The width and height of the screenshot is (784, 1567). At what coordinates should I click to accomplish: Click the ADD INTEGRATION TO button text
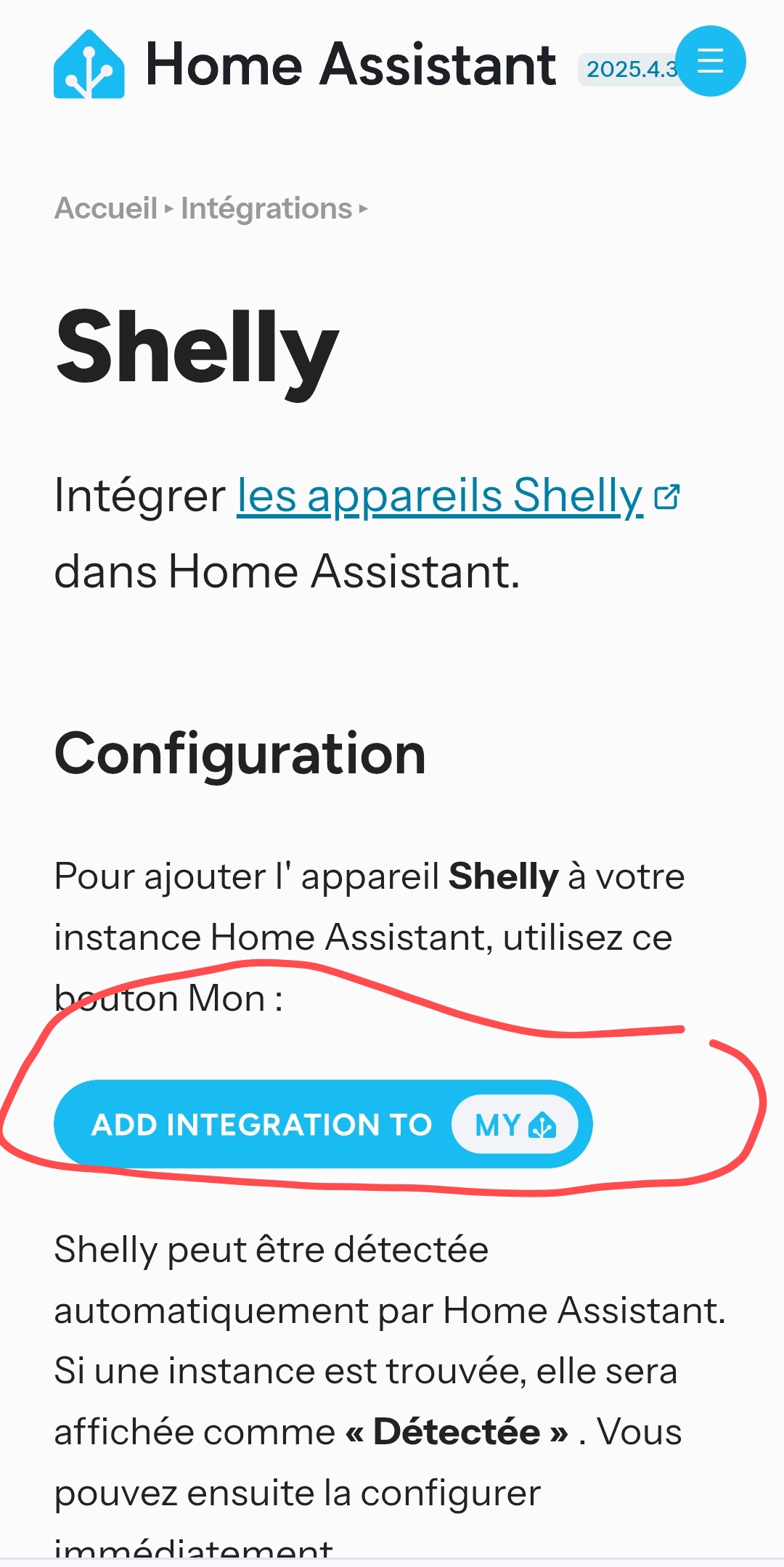point(262,1125)
